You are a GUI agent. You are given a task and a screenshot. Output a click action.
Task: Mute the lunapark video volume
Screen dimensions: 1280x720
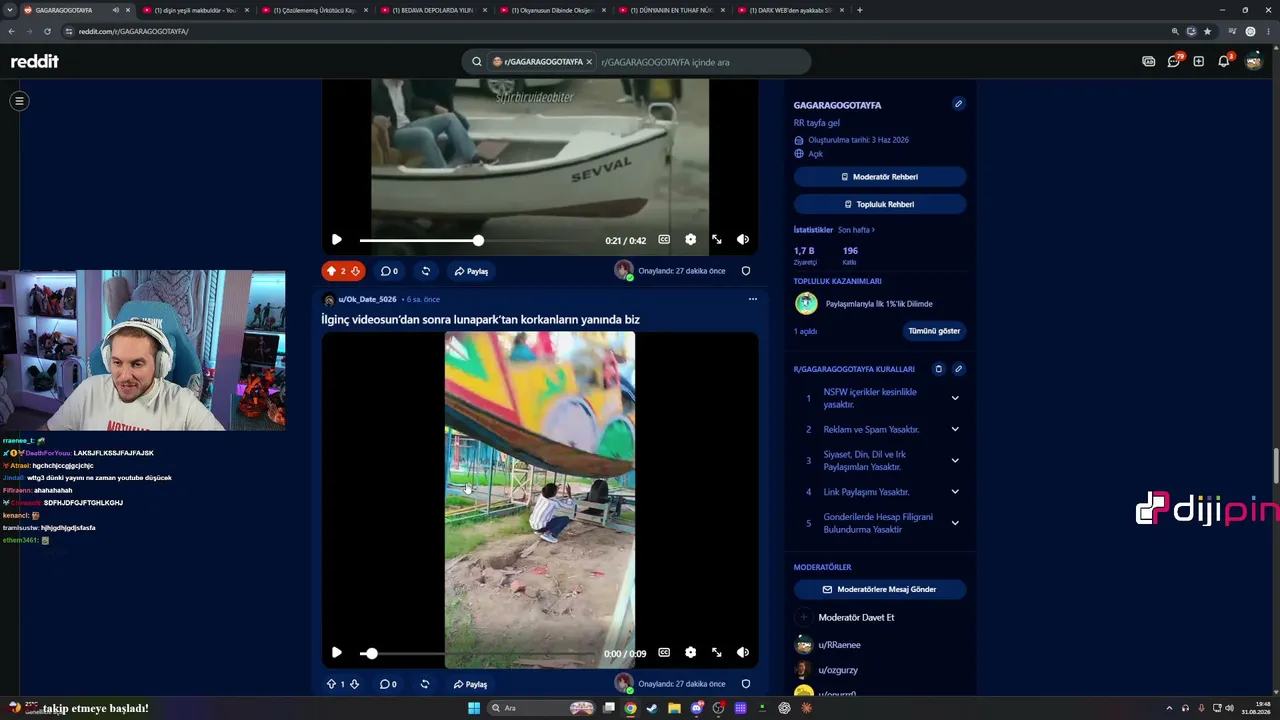pyautogui.click(x=742, y=653)
